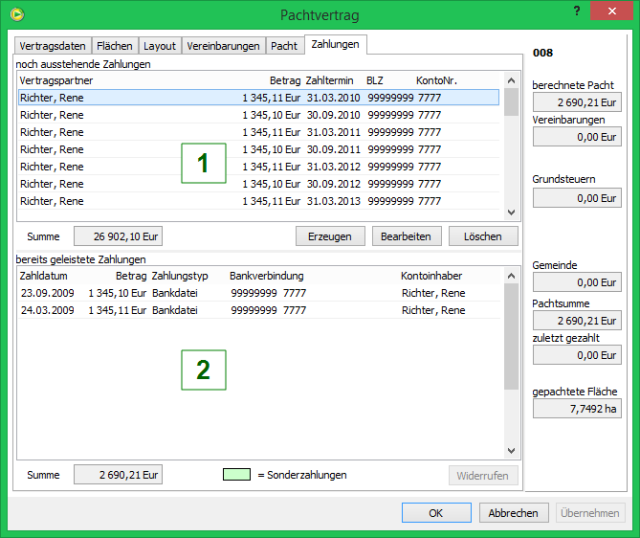Click the green Sonderzahlungen color swatch
This screenshot has width=640, height=538.
[x=237, y=474]
